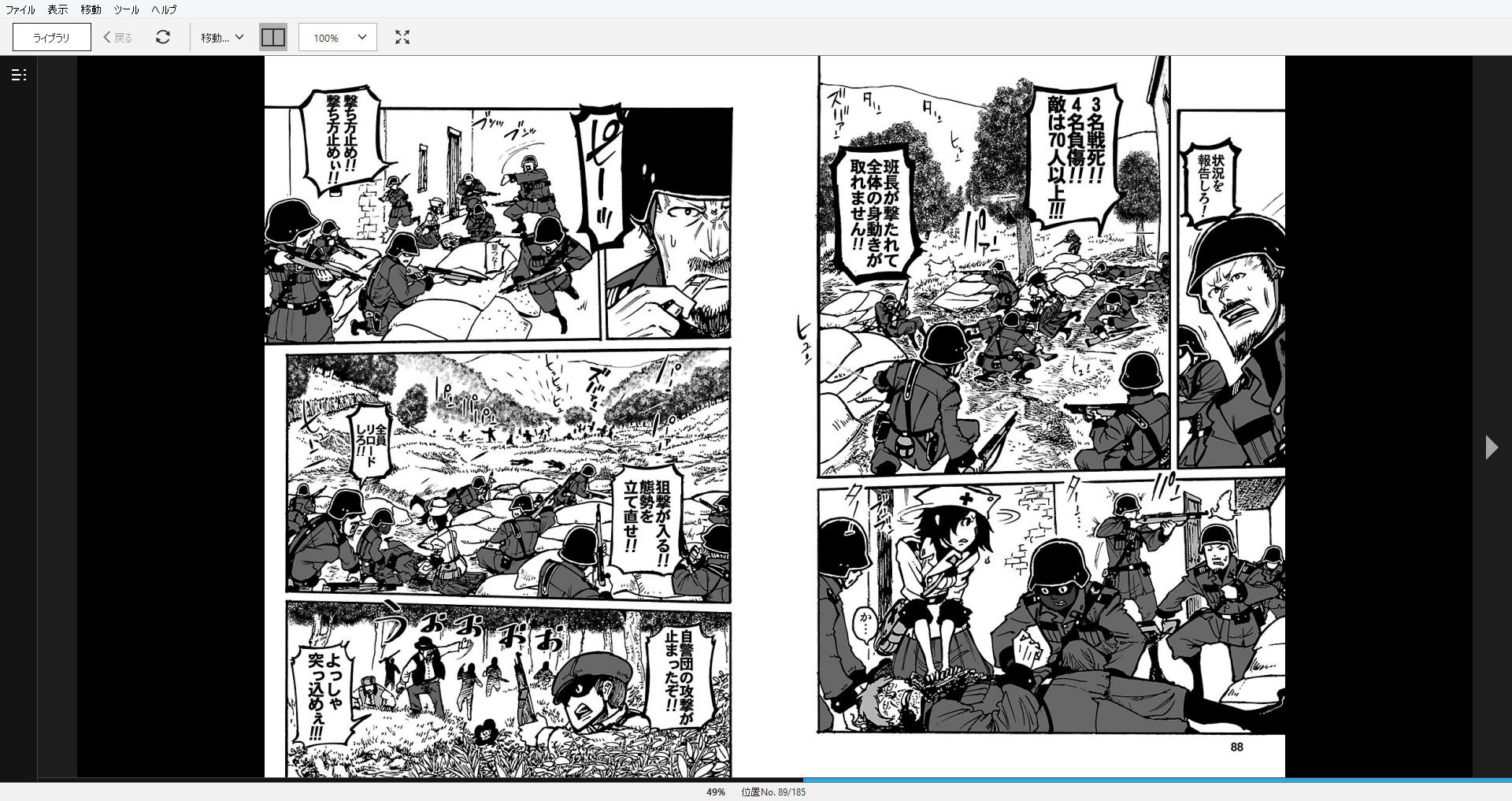Click the refresh sync icon
The width and height of the screenshot is (1512, 801).
(163, 37)
